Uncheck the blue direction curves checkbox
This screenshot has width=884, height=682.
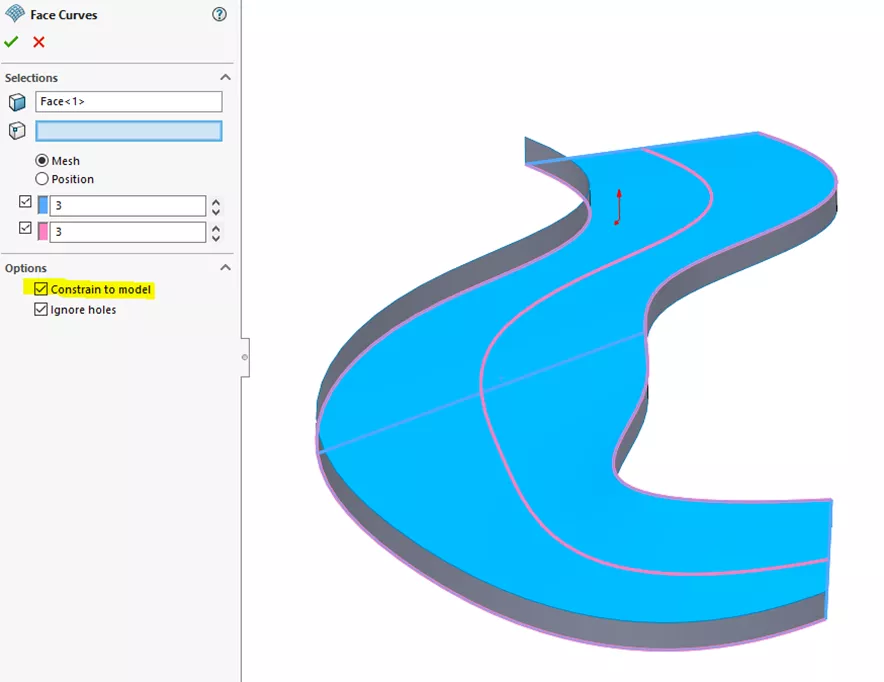[25, 203]
